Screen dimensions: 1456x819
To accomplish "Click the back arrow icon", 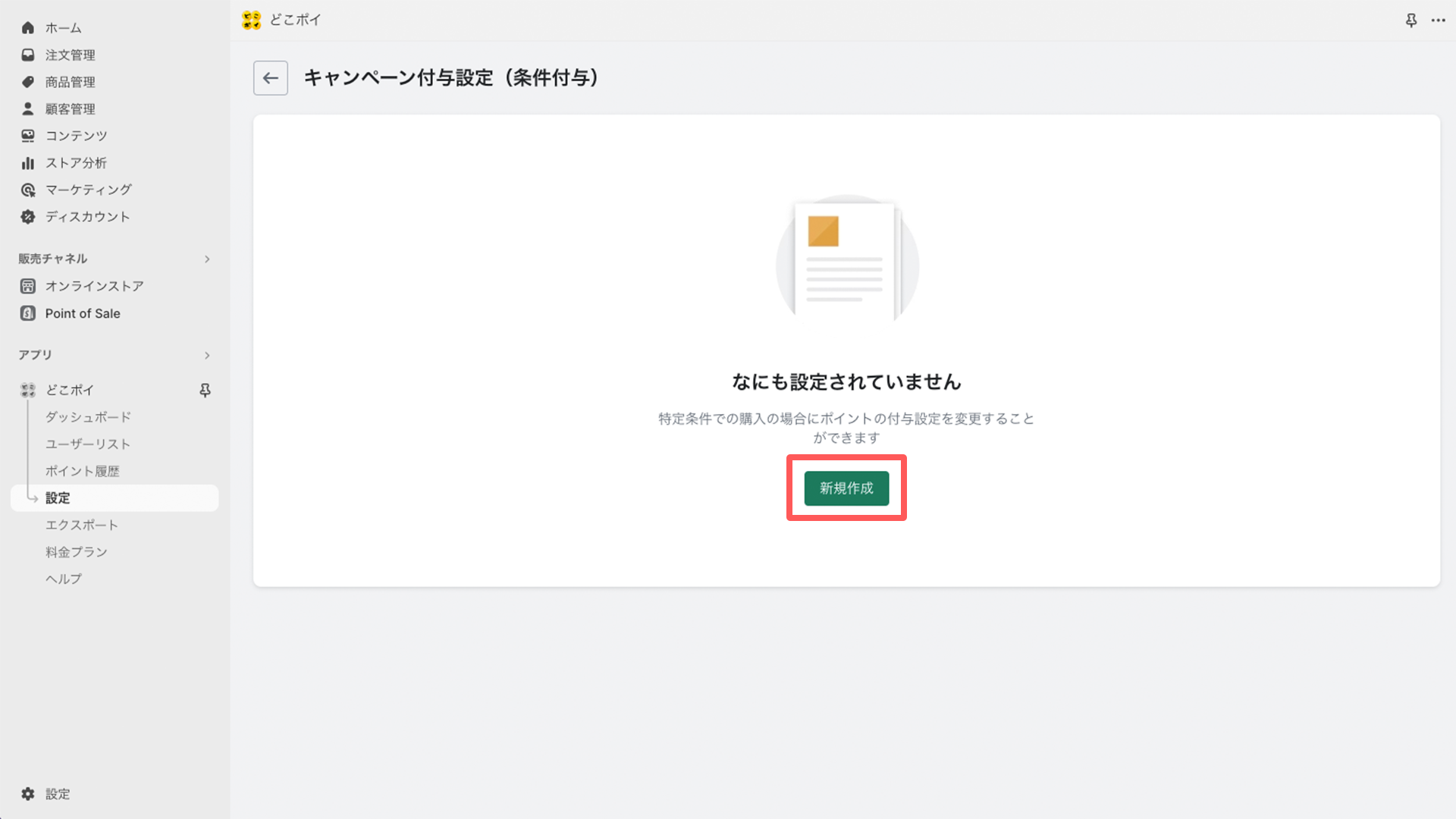I will [270, 78].
